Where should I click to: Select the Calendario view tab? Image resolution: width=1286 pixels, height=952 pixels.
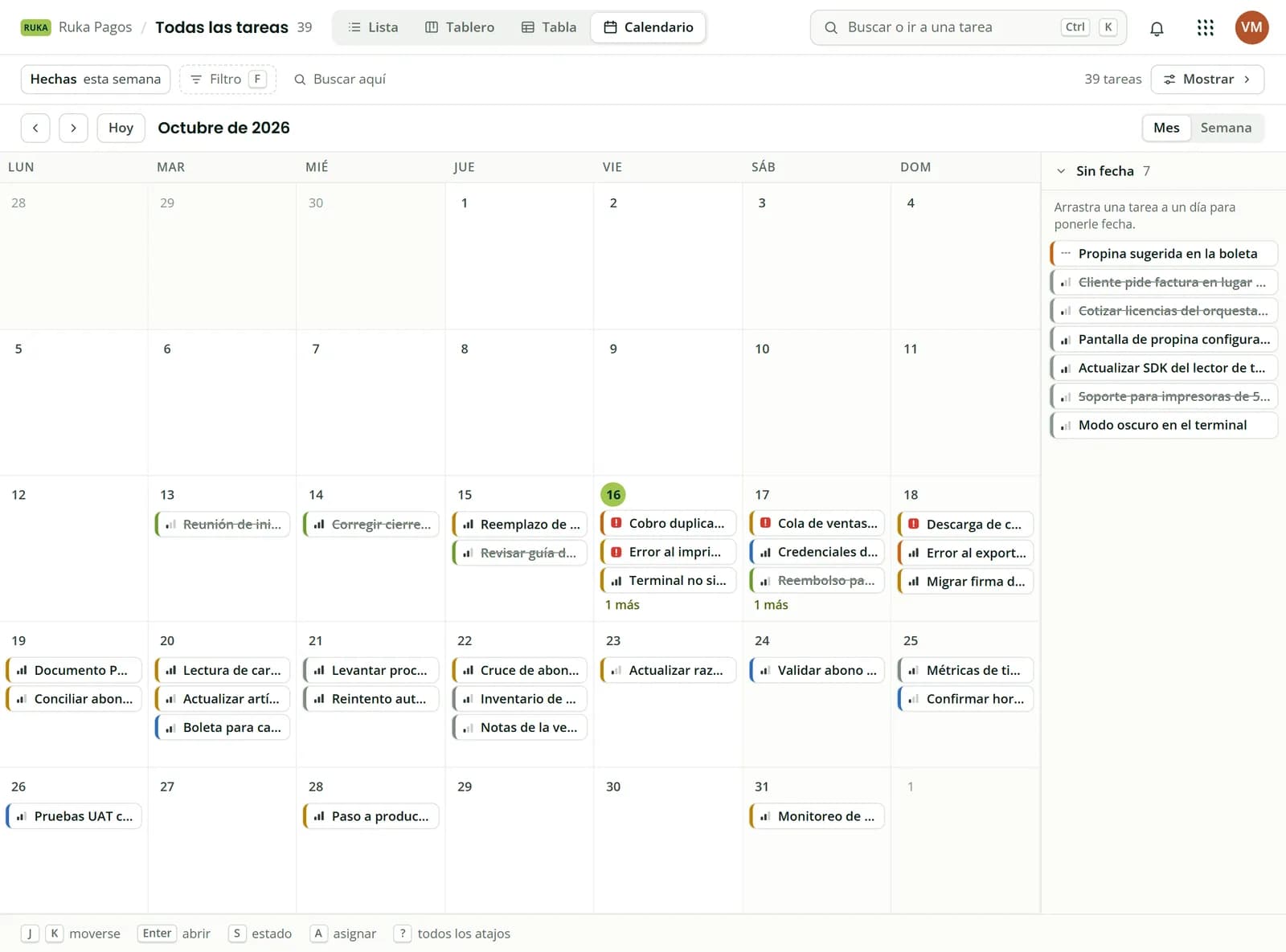coord(649,27)
